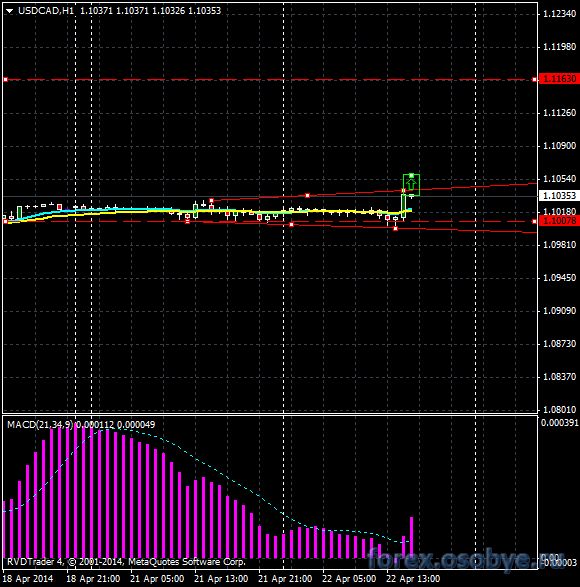Viewport: 580px width, 587px height.
Task: Open the forex.osobye.ru watermark link
Action: [465, 560]
